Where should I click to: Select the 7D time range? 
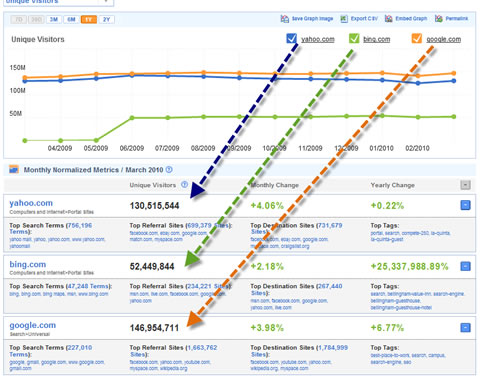[19, 20]
